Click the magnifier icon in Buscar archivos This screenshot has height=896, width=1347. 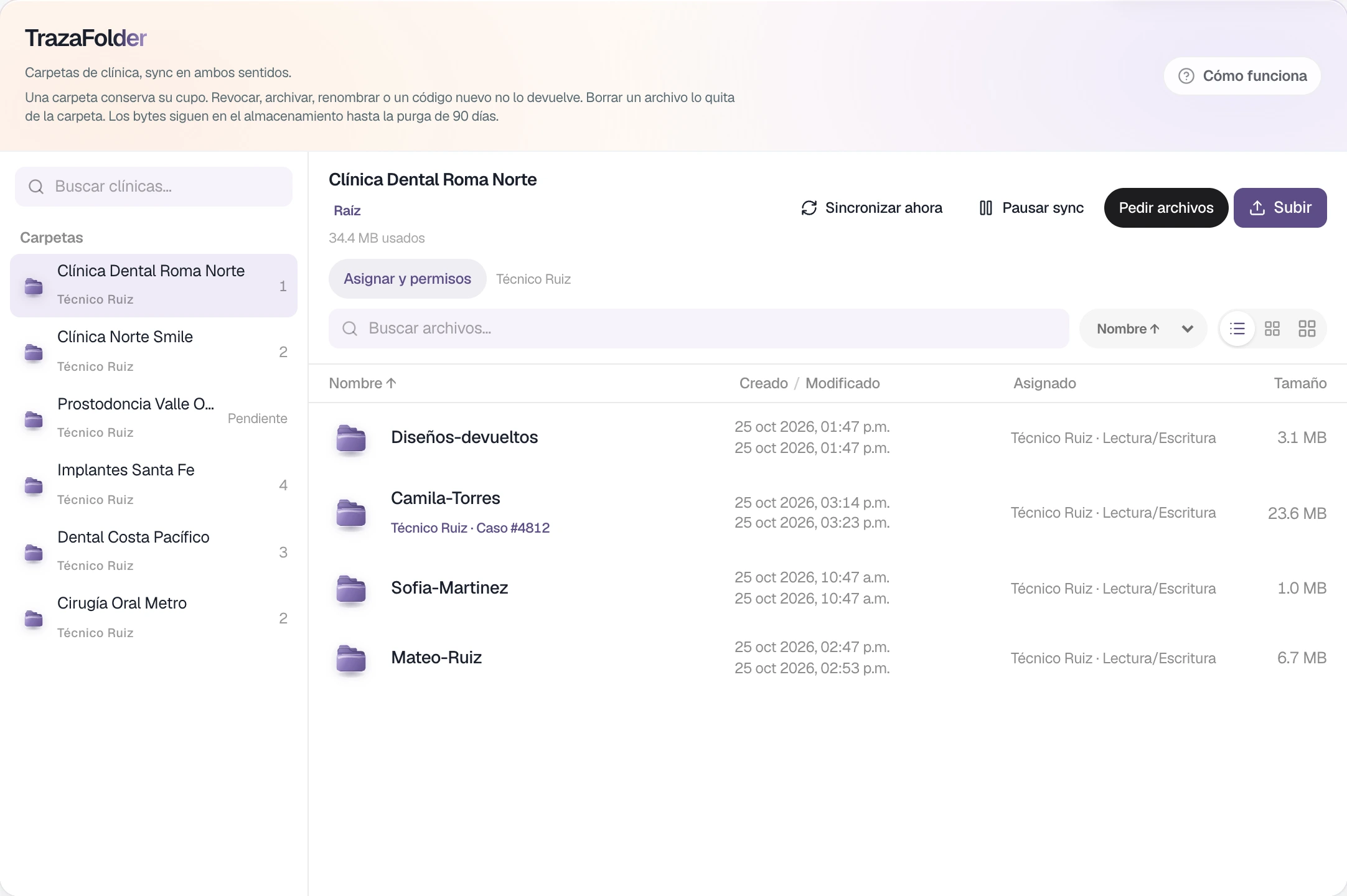pos(350,329)
